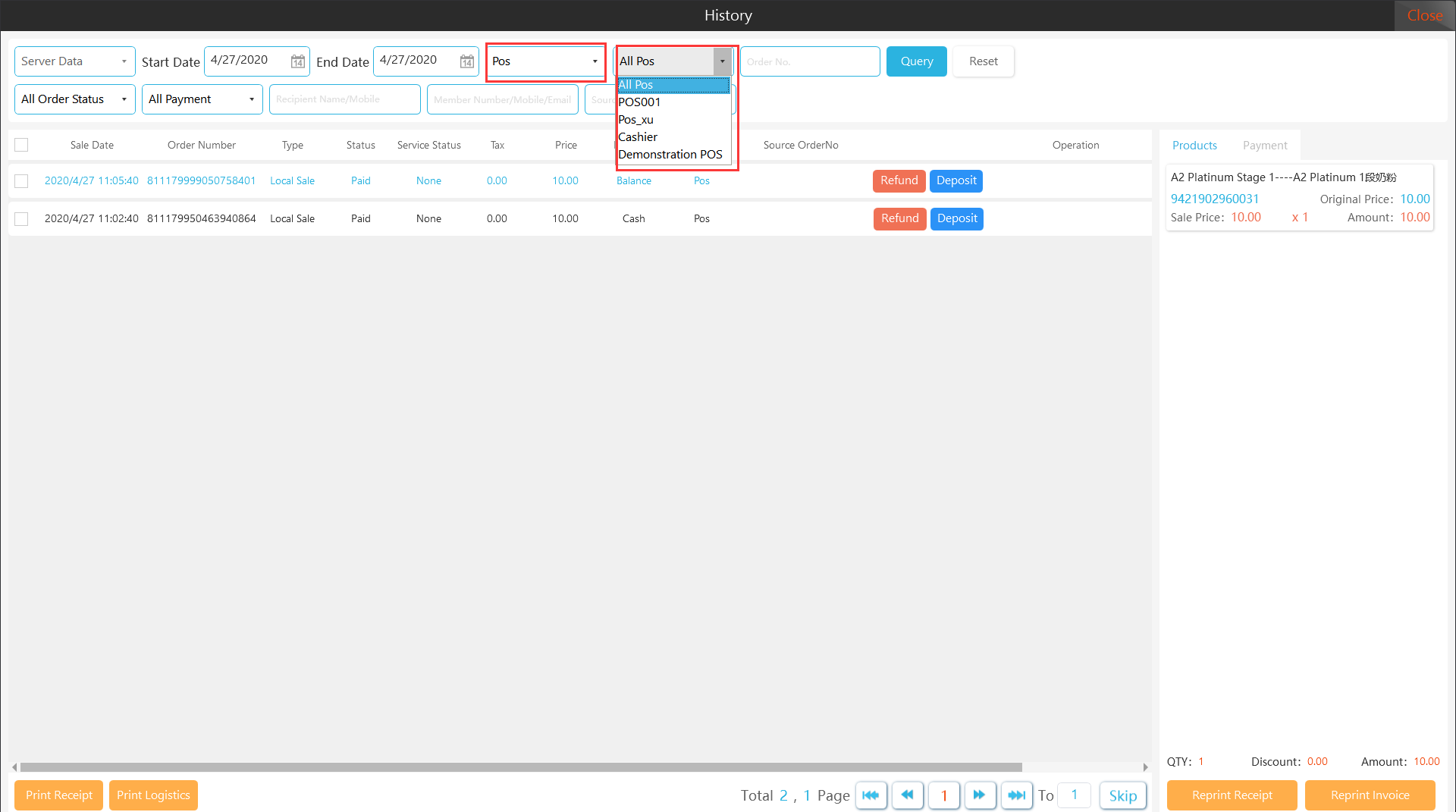
Task: Expand the All Payment dropdown
Action: pyautogui.click(x=202, y=99)
